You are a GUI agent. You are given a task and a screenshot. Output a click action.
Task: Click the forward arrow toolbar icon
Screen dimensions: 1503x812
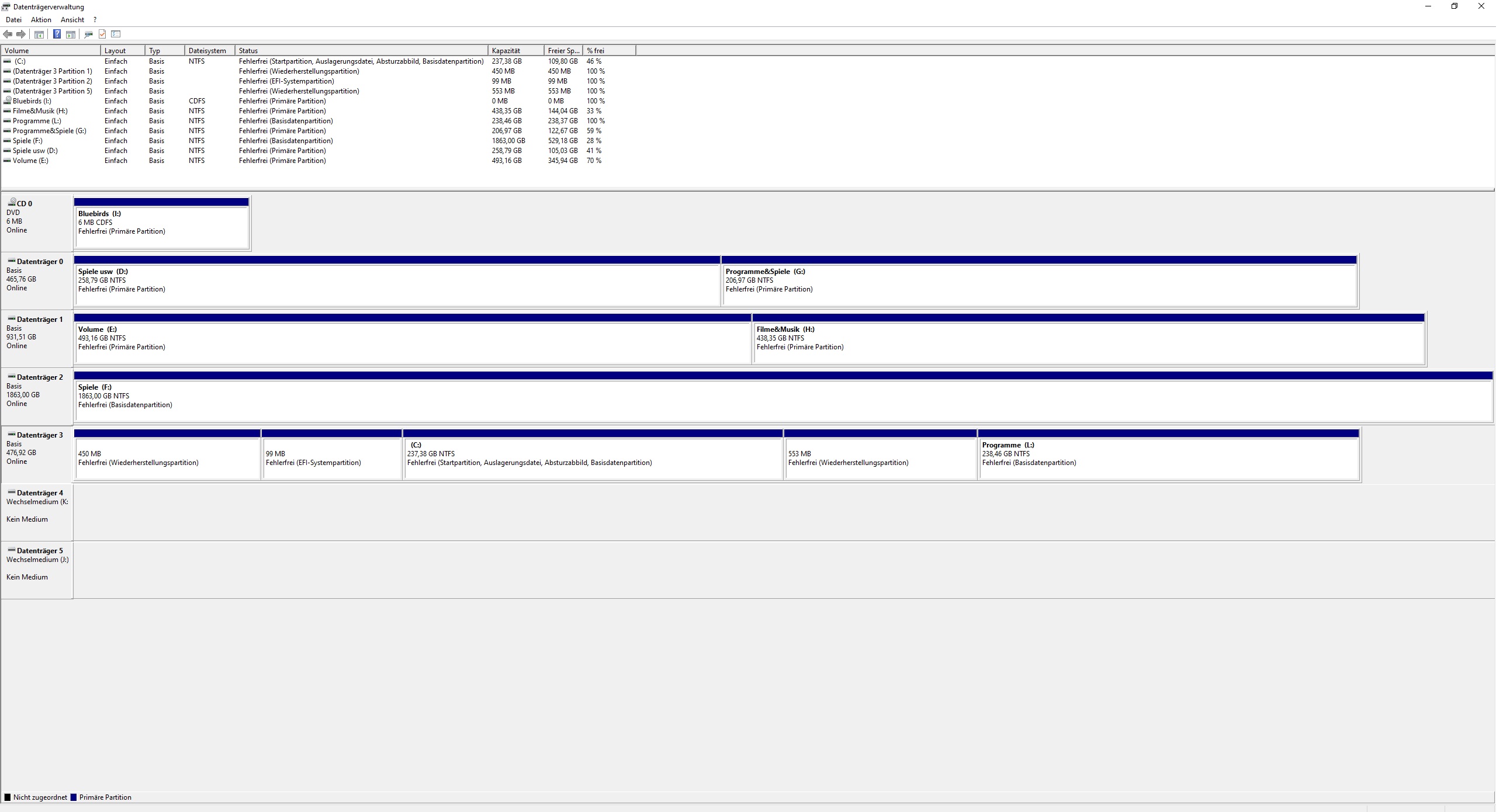[x=21, y=34]
